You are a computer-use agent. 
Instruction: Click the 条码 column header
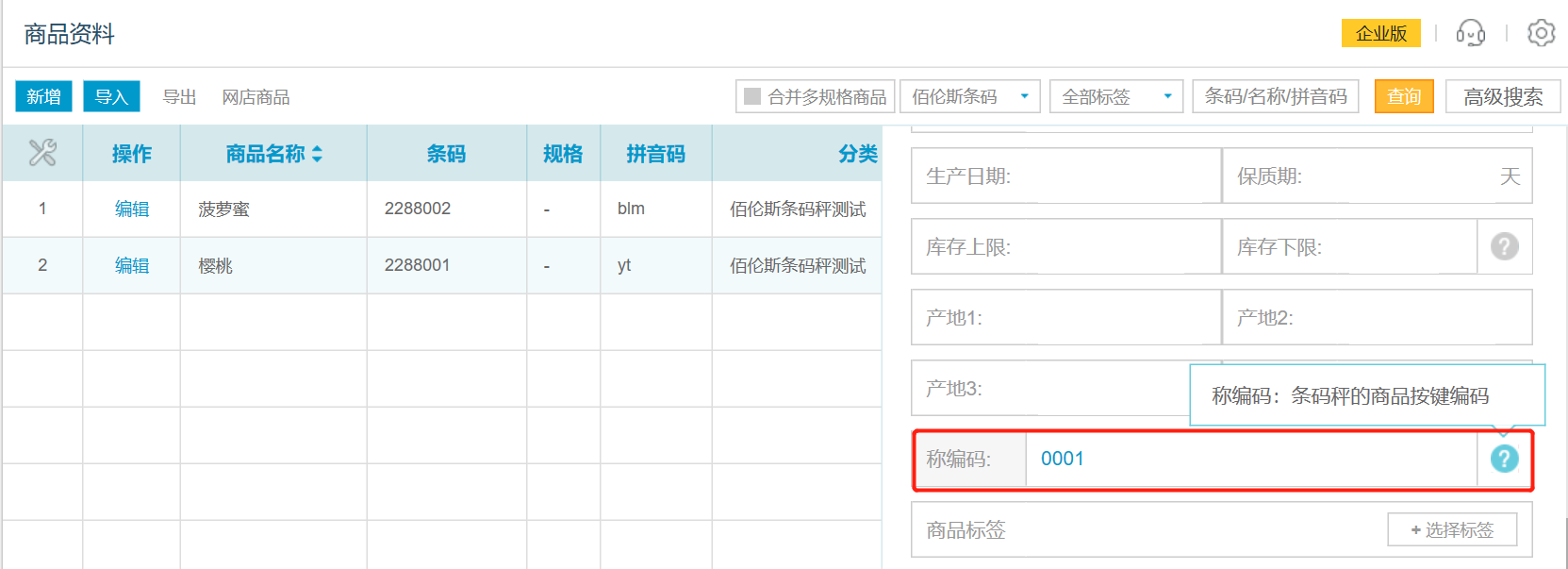coord(446,154)
